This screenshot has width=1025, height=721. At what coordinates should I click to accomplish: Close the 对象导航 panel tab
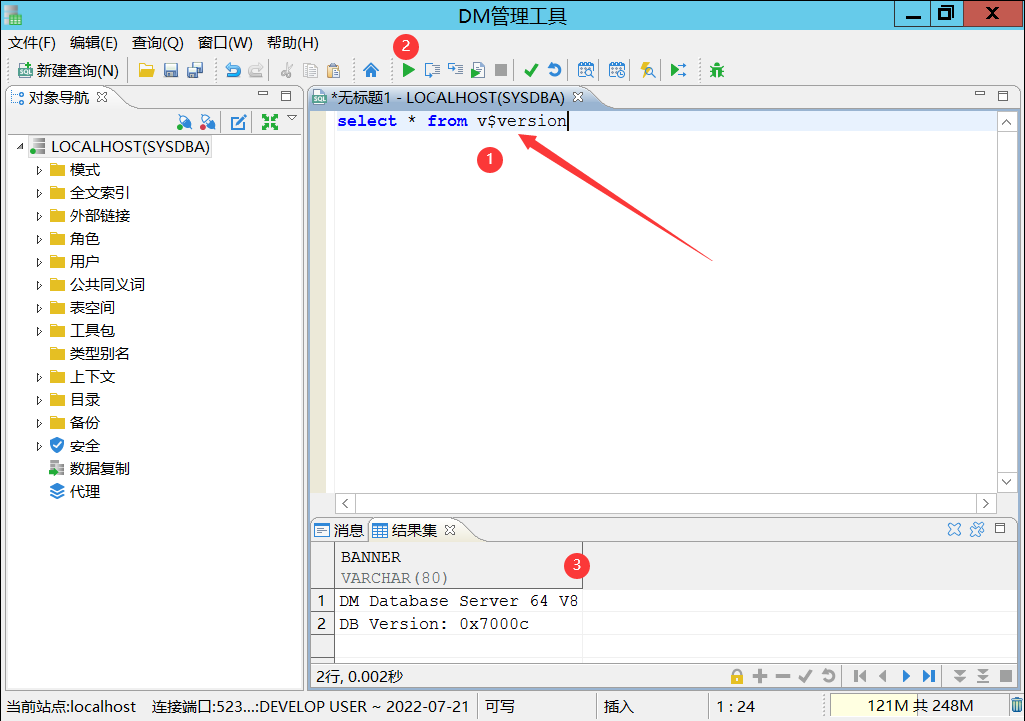(102, 97)
